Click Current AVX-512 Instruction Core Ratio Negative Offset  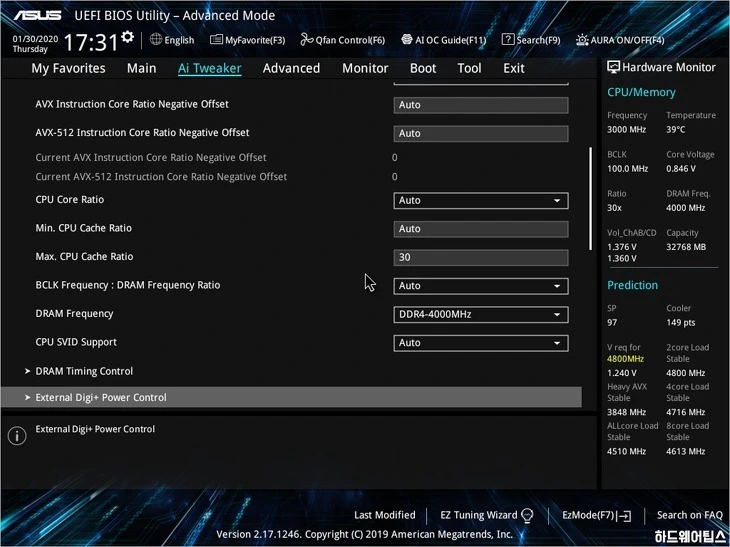161,176
